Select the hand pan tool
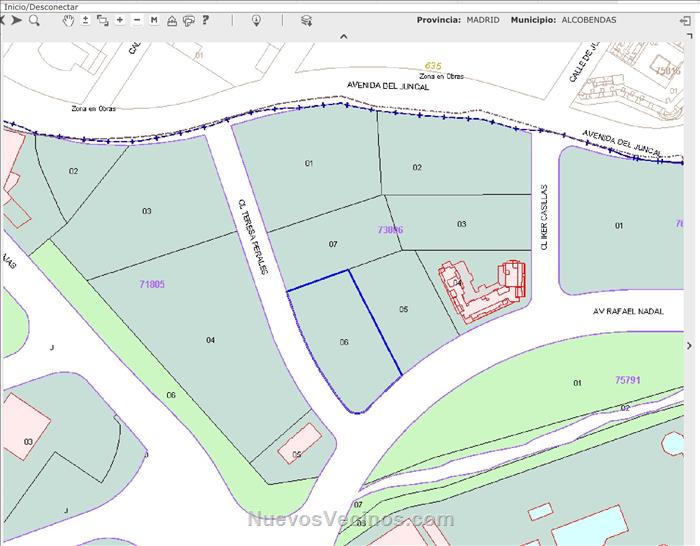 pyautogui.click(x=68, y=20)
